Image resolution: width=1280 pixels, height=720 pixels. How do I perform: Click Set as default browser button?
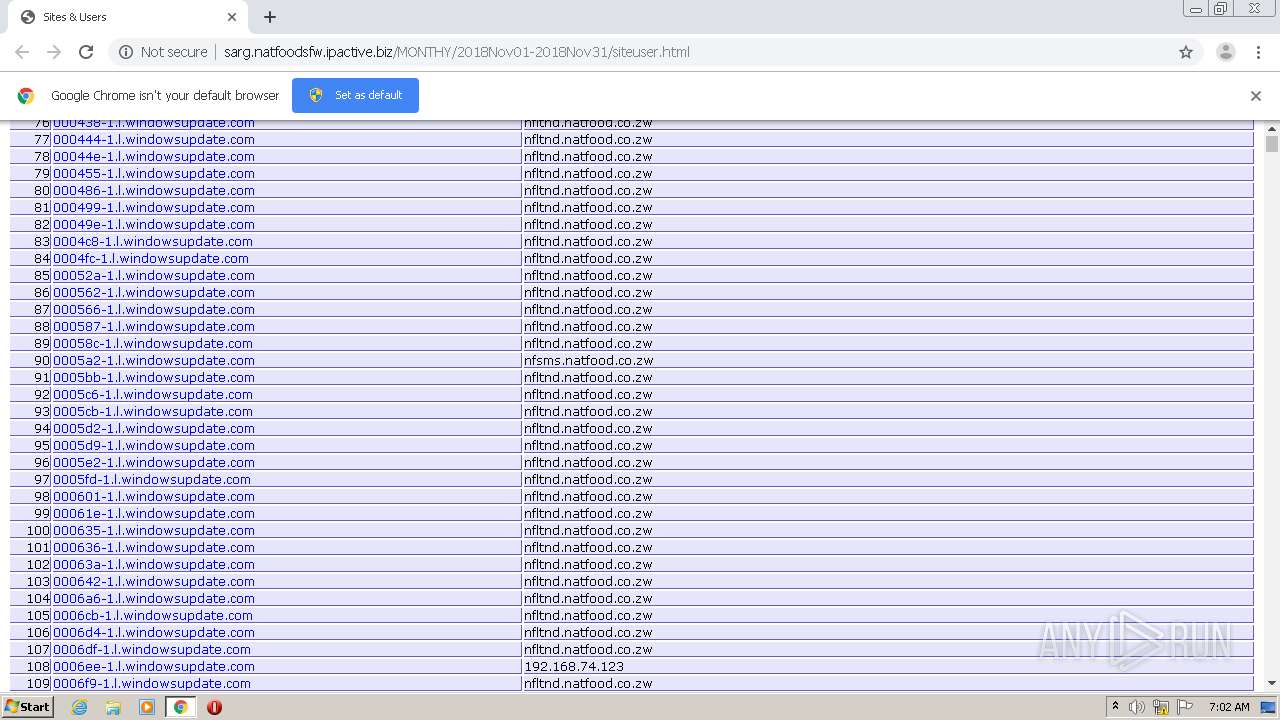click(x=355, y=95)
